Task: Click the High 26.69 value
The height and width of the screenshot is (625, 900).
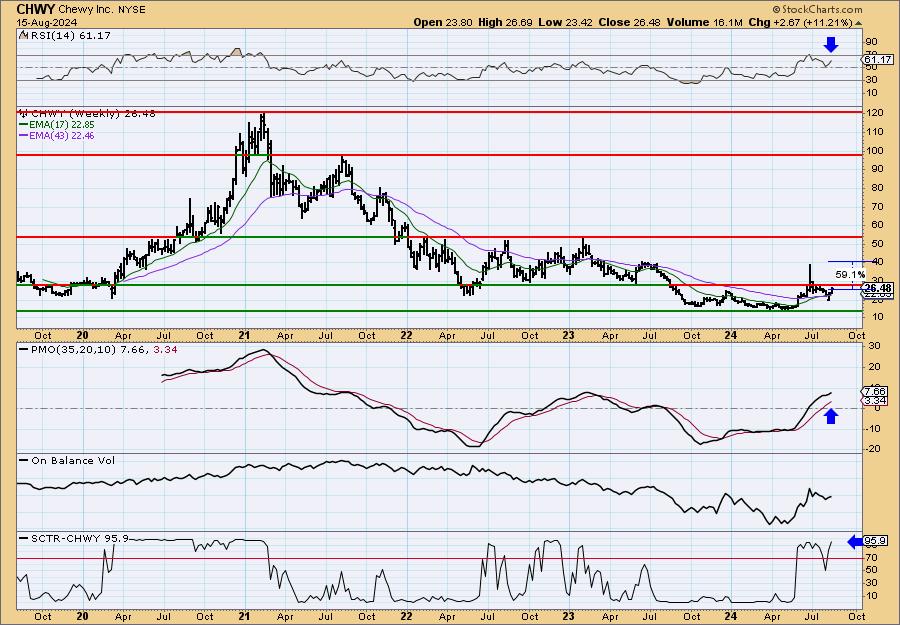Action: [x=505, y=22]
